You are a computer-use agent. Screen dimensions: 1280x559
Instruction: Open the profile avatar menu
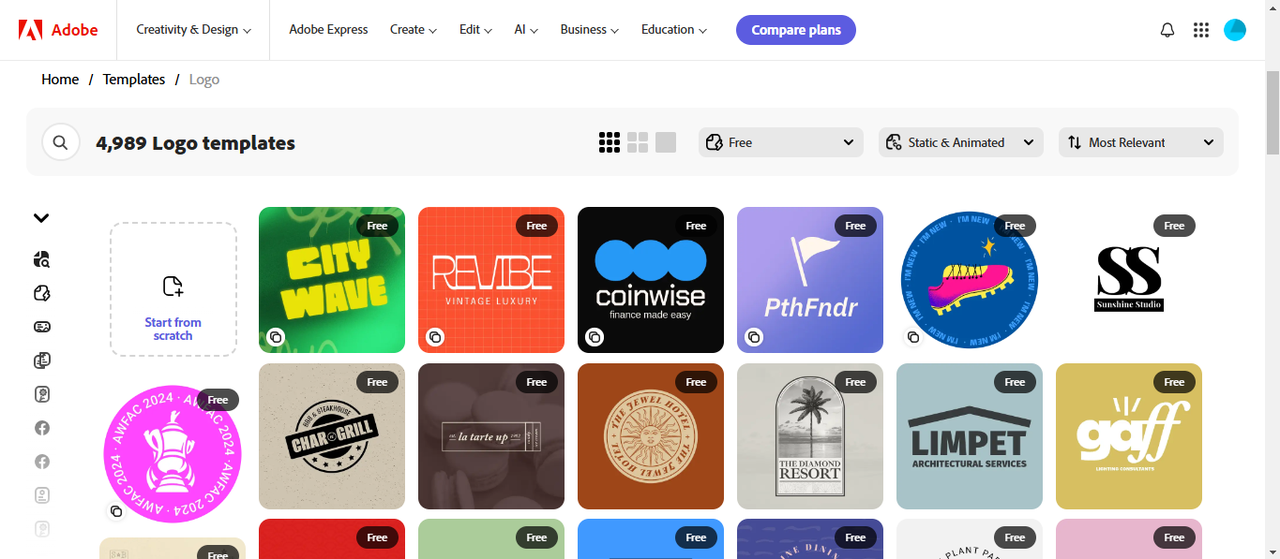[1235, 30]
